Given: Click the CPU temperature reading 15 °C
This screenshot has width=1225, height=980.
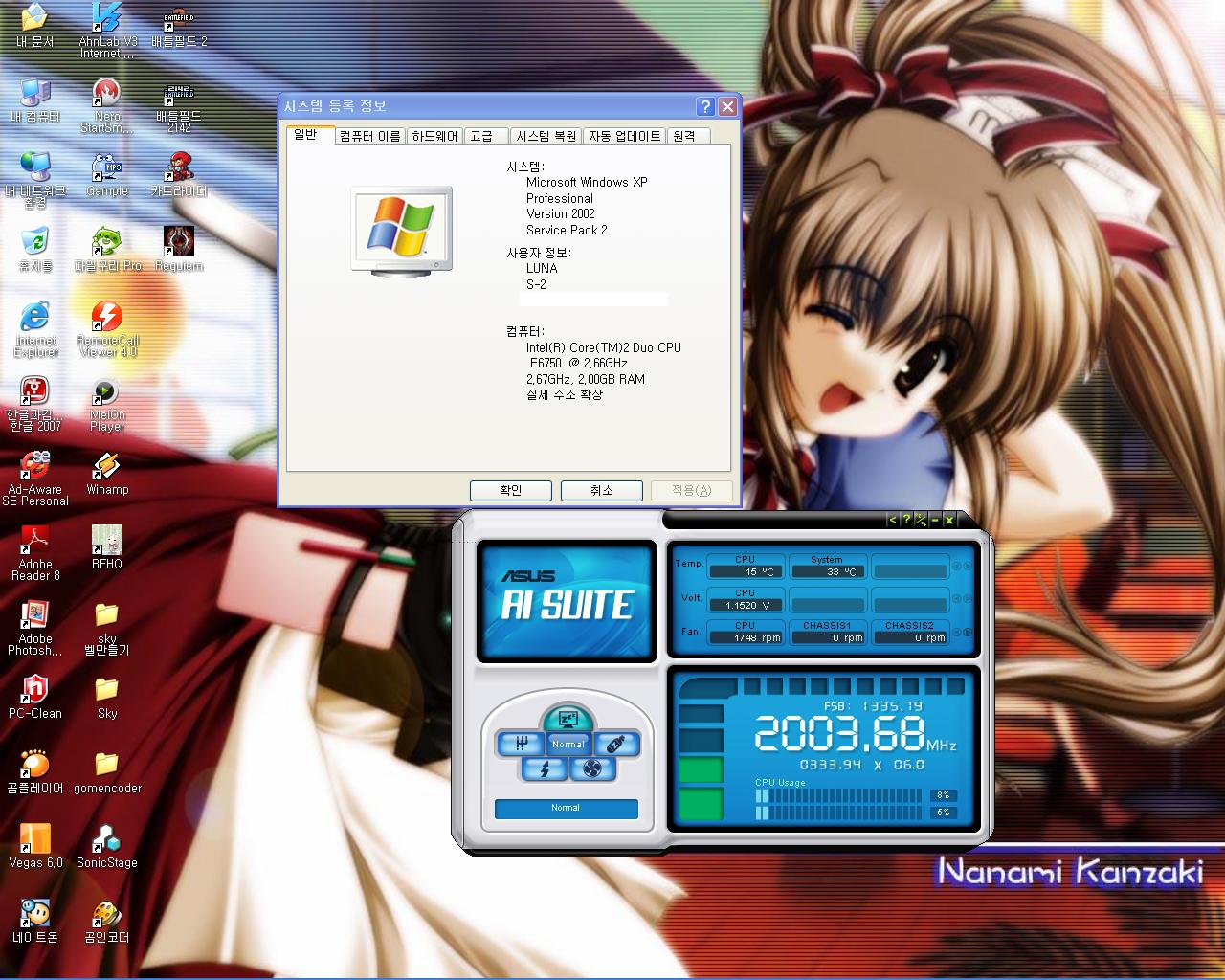Looking at the screenshot, I should click(x=746, y=571).
